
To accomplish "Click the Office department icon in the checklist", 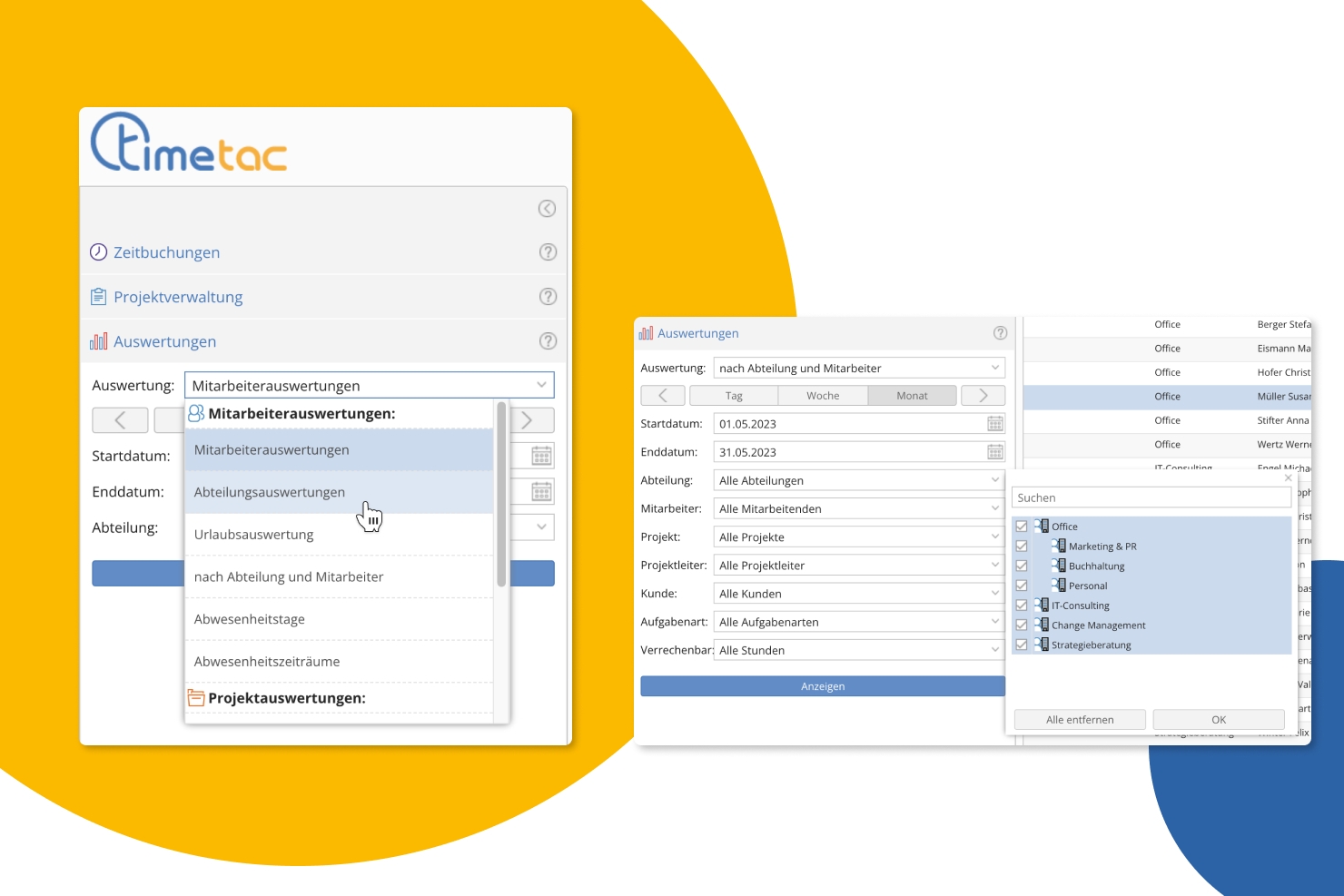I will [x=1042, y=526].
